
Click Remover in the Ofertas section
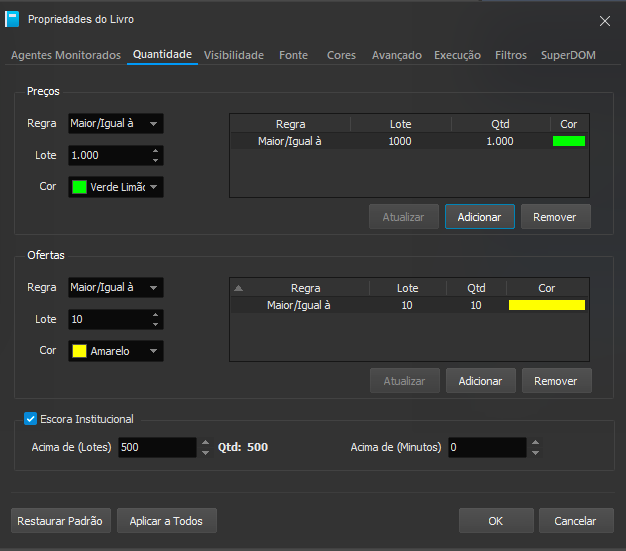pos(556,381)
